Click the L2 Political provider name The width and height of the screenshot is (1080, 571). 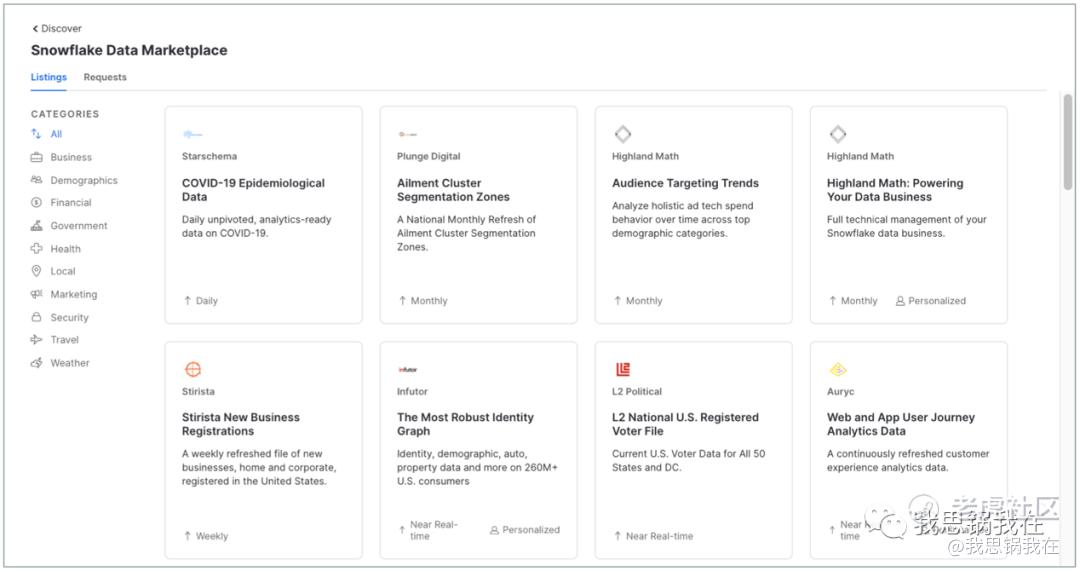coord(637,391)
